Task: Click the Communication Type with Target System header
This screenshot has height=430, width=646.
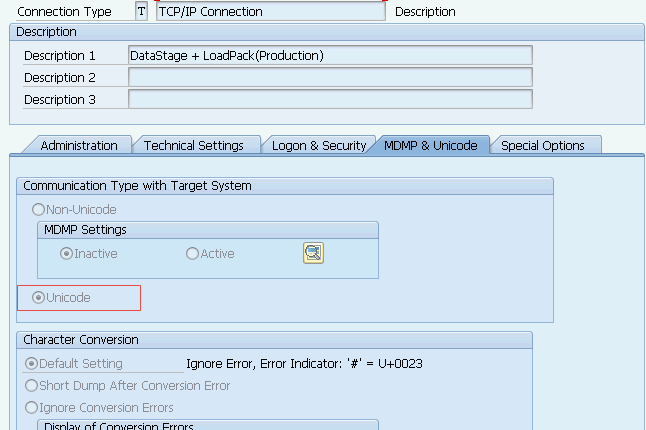Action: [x=285, y=186]
